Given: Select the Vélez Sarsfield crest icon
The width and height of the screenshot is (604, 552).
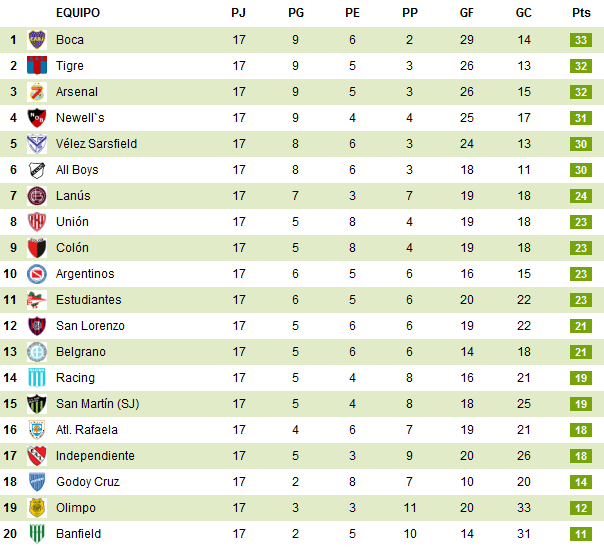Looking at the screenshot, I should coord(37,144).
